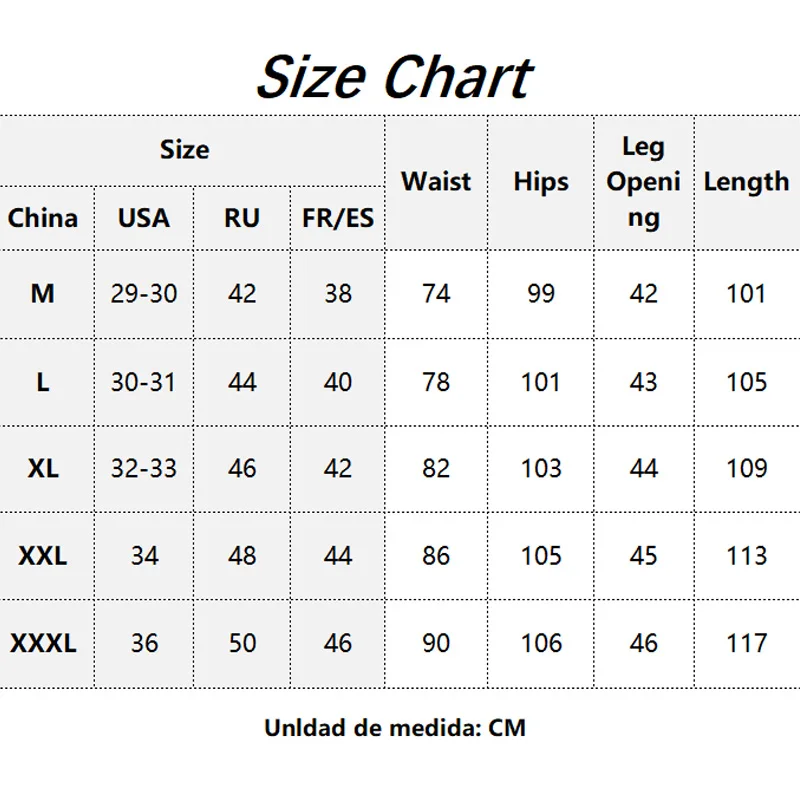Click the Leg Opening column header
The height and width of the screenshot is (800, 800).
[643, 182]
